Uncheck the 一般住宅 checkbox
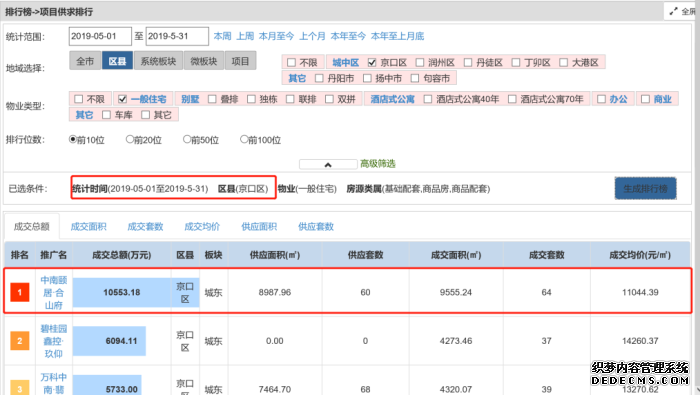The image size is (700, 395). pyautogui.click(x=122, y=99)
